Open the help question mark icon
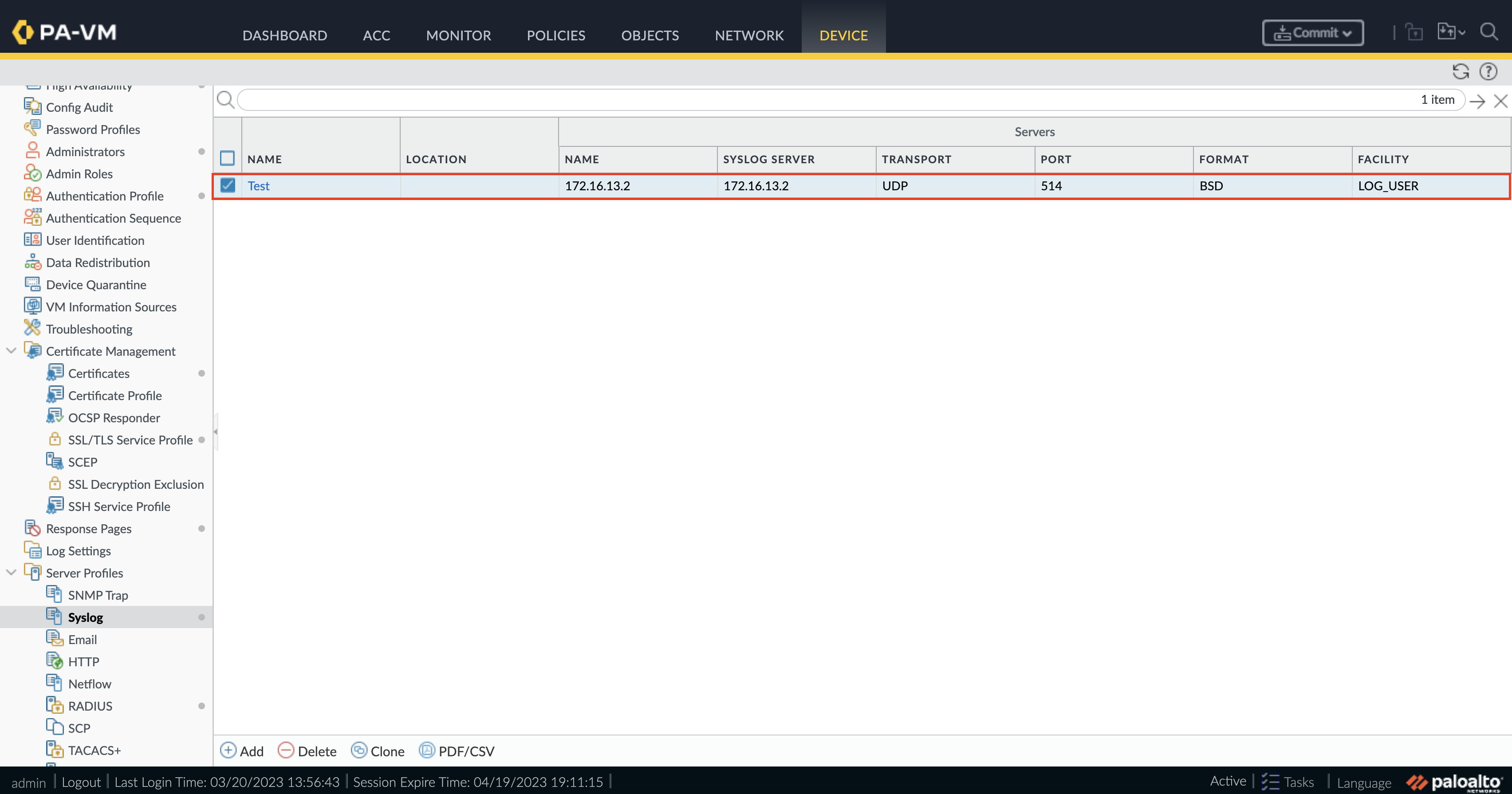1512x794 pixels. coord(1488,71)
